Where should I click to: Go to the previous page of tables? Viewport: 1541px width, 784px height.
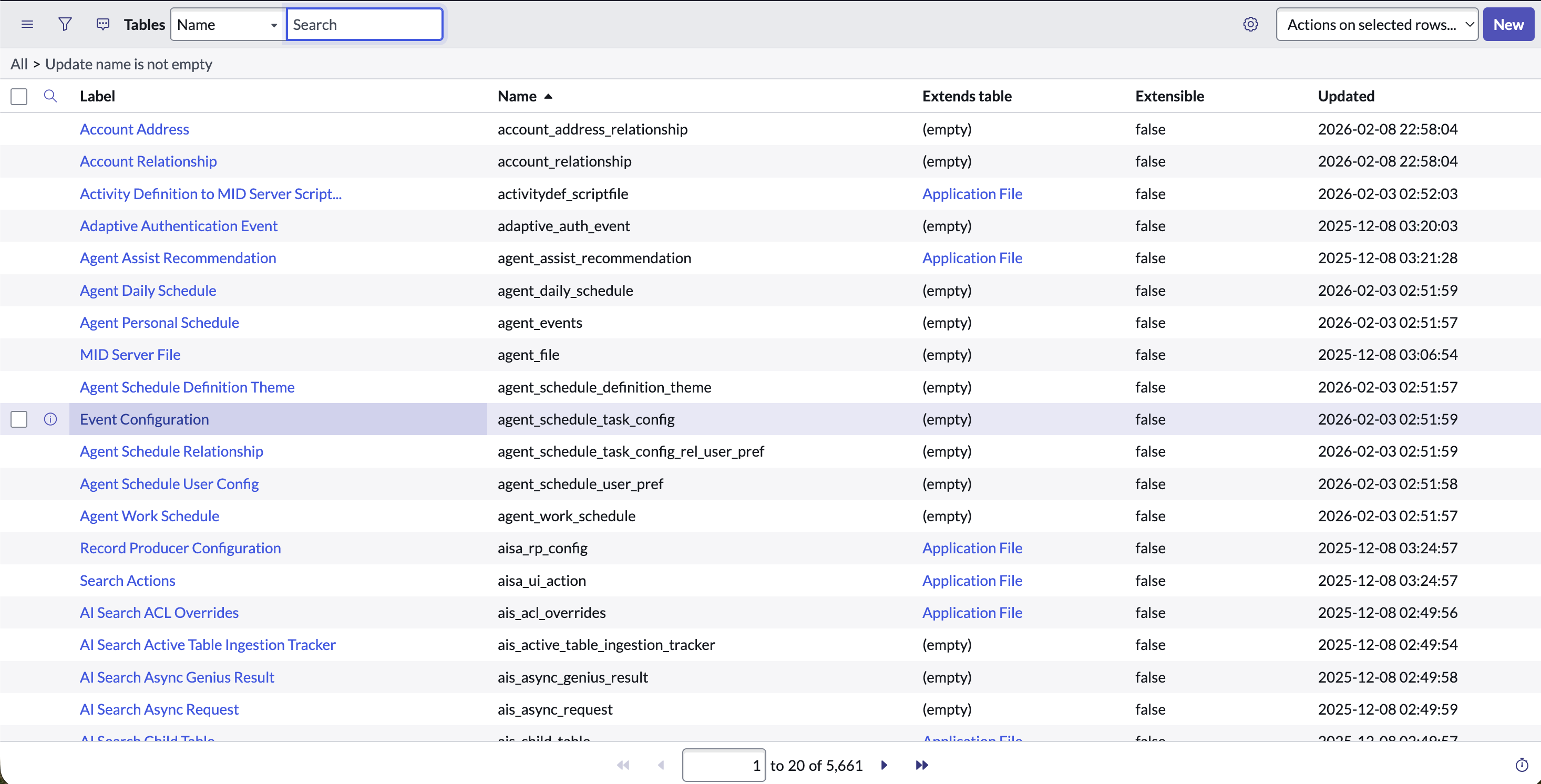pos(661,765)
